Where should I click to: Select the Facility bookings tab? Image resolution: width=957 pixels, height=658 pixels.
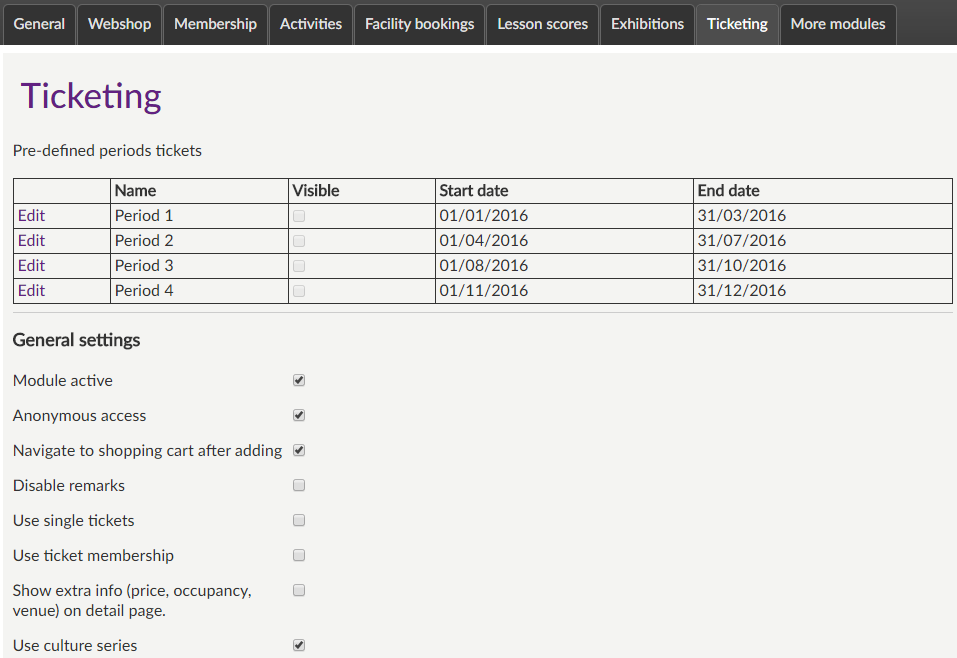(419, 24)
